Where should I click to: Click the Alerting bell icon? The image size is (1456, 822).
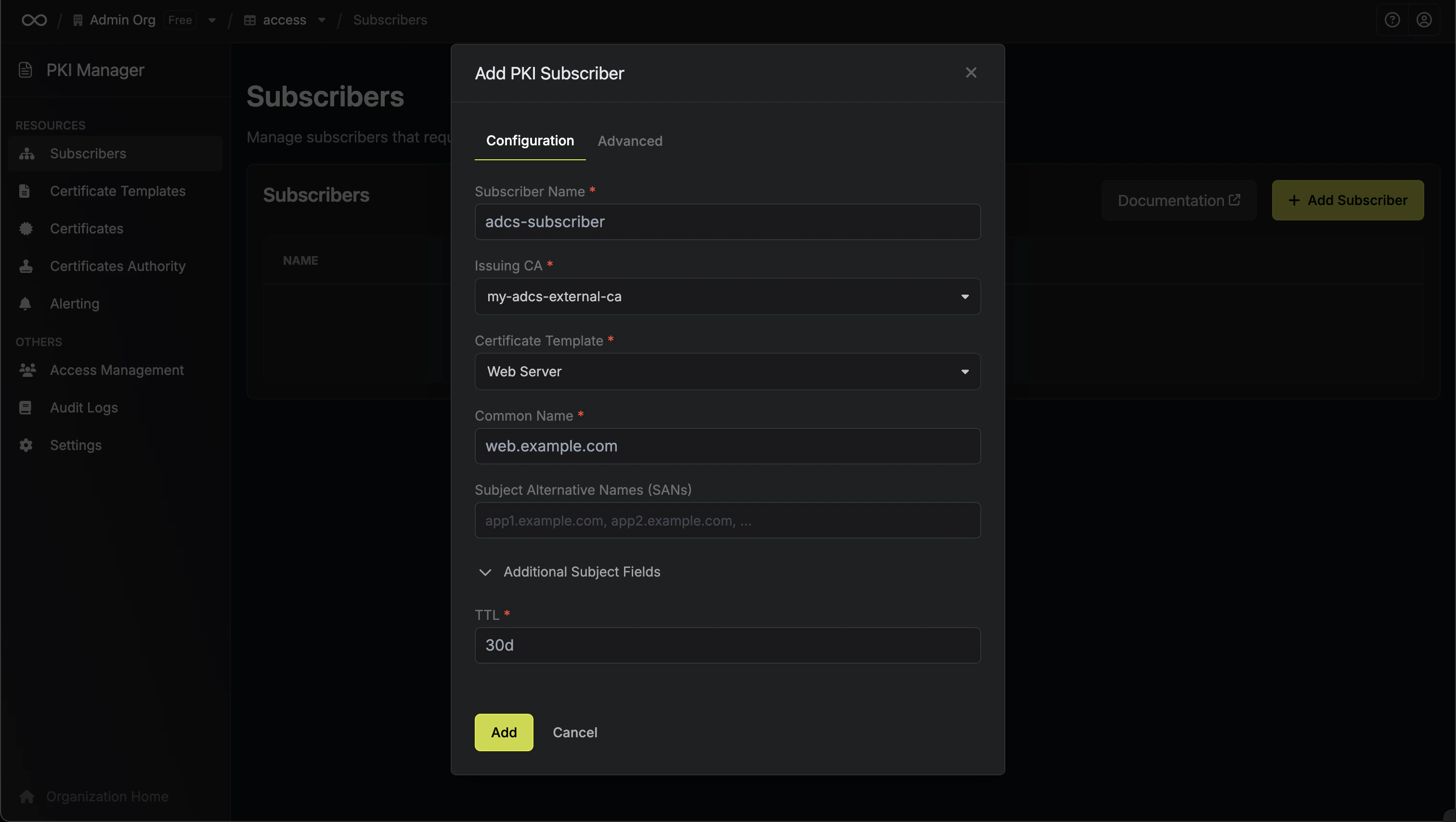coord(25,304)
